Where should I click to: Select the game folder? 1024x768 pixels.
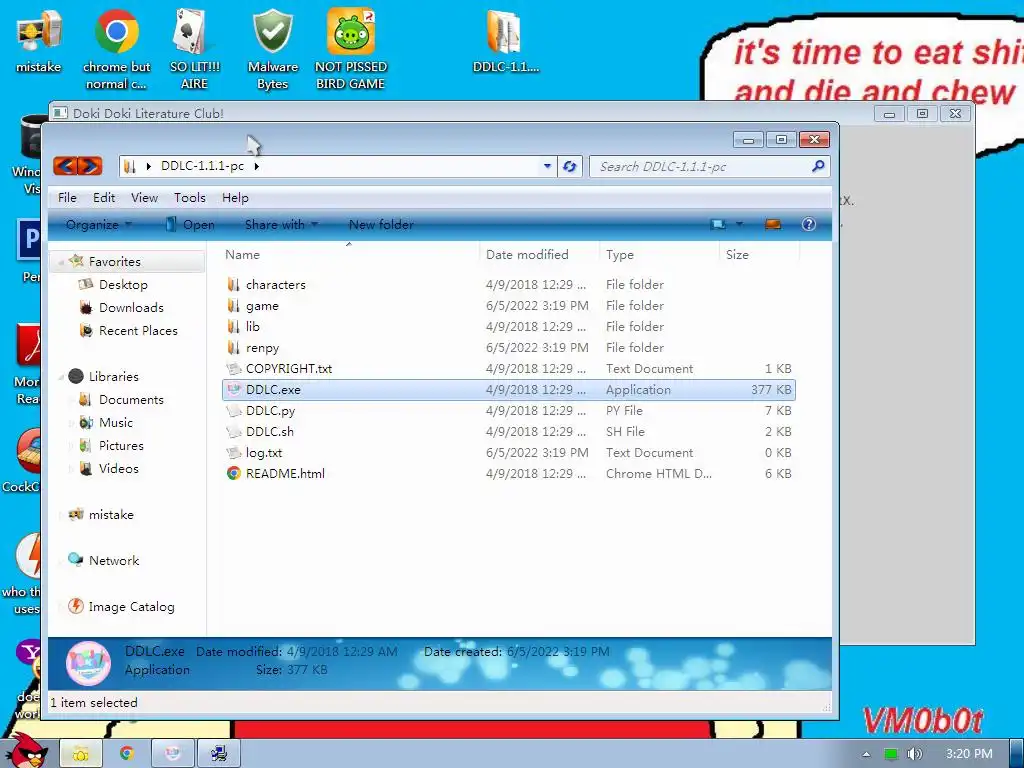click(262, 306)
